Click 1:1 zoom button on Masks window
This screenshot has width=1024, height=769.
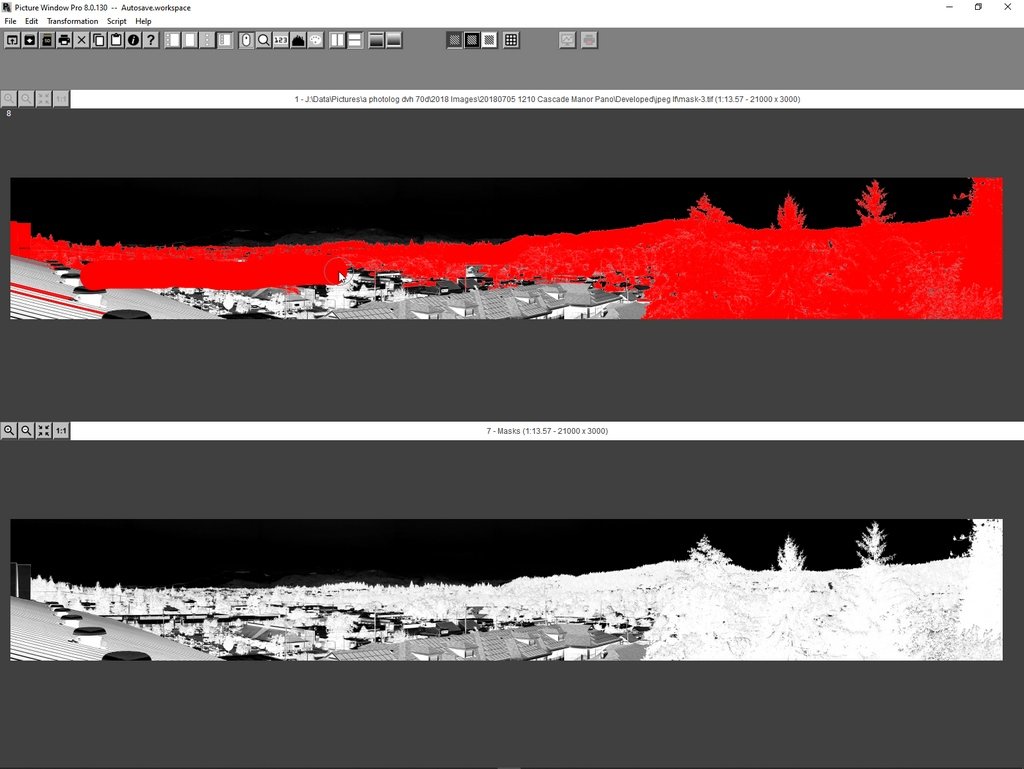point(61,431)
